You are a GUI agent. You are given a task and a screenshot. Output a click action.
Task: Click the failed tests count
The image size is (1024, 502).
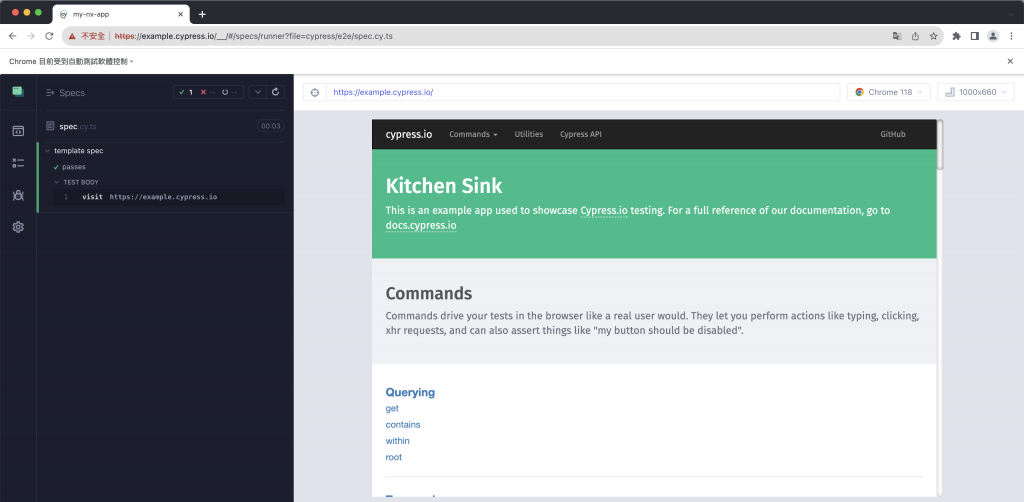(x=208, y=93)
